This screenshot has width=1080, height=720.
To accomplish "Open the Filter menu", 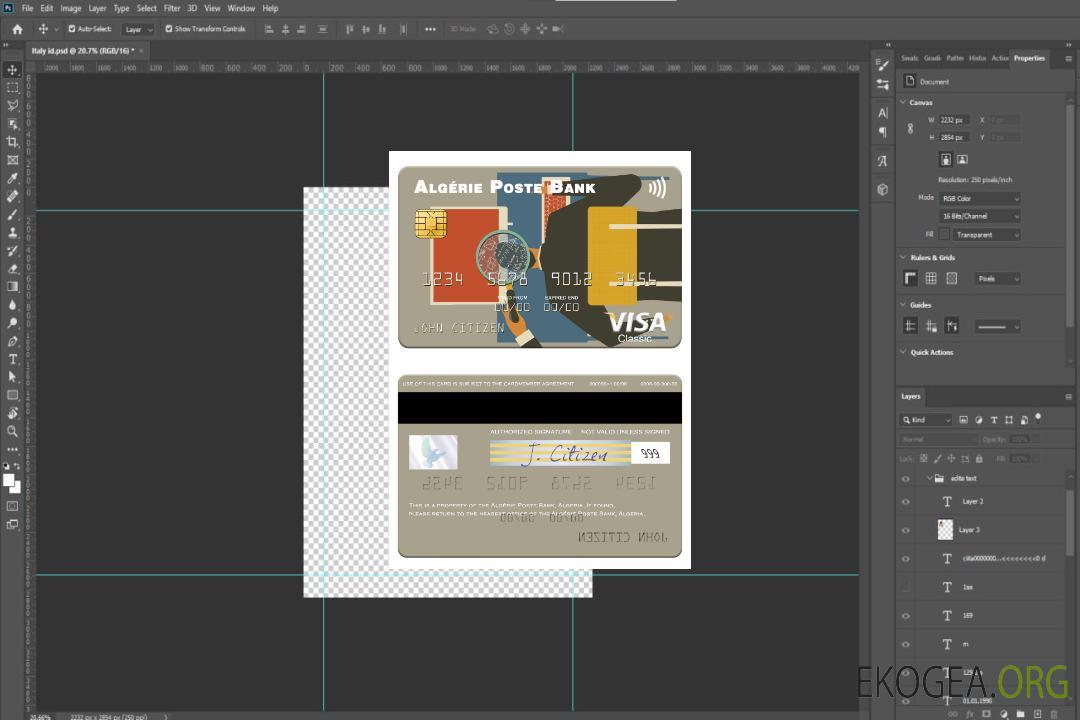I will click(x=172, y=8).
